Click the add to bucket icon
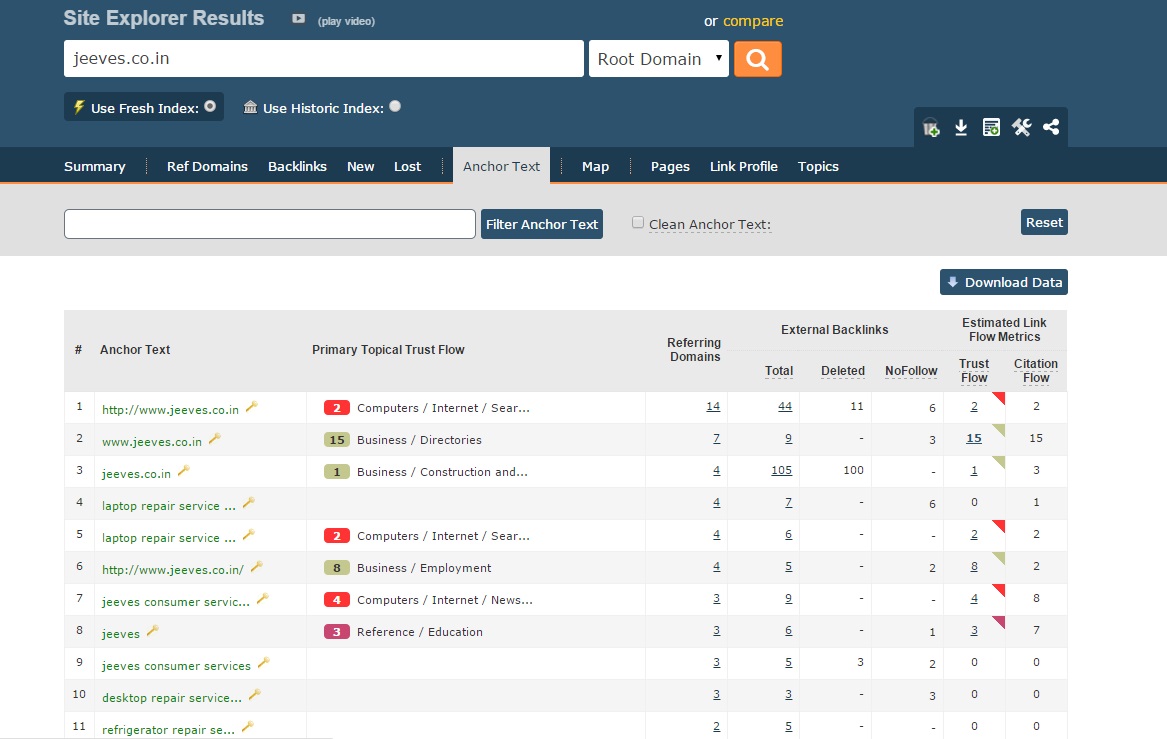Image resolution: width=1167 pixels, height=739 pixels. tap(931, 127)
